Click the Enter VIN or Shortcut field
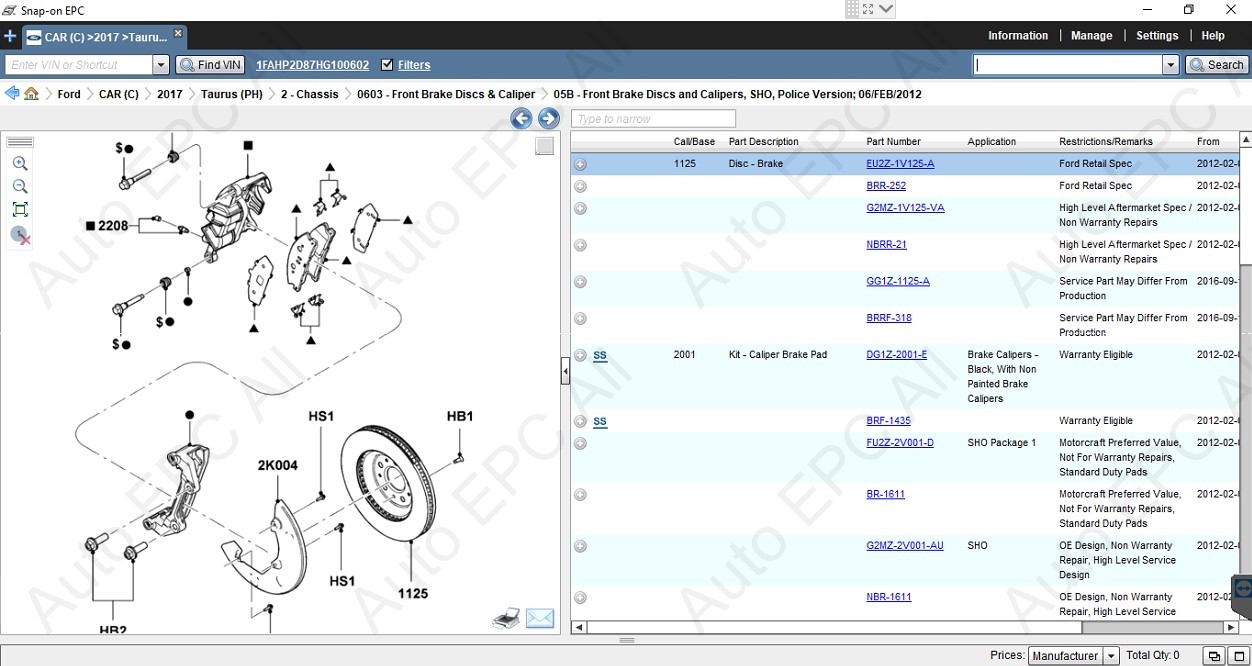The image size is (1252, 666). click(79, 65)
